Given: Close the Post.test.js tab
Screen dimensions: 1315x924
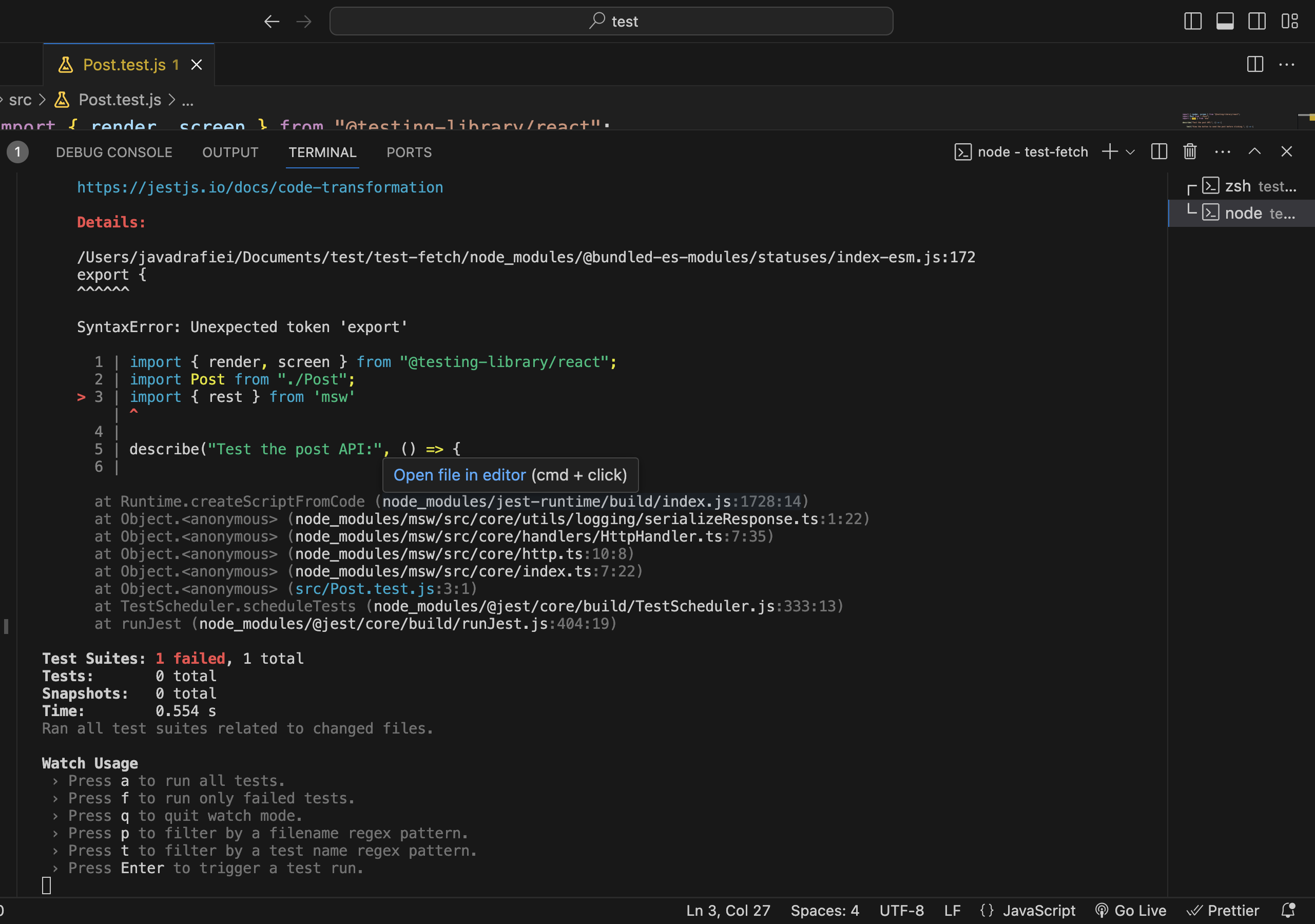Looking at the screenshot, I should 197,65.
